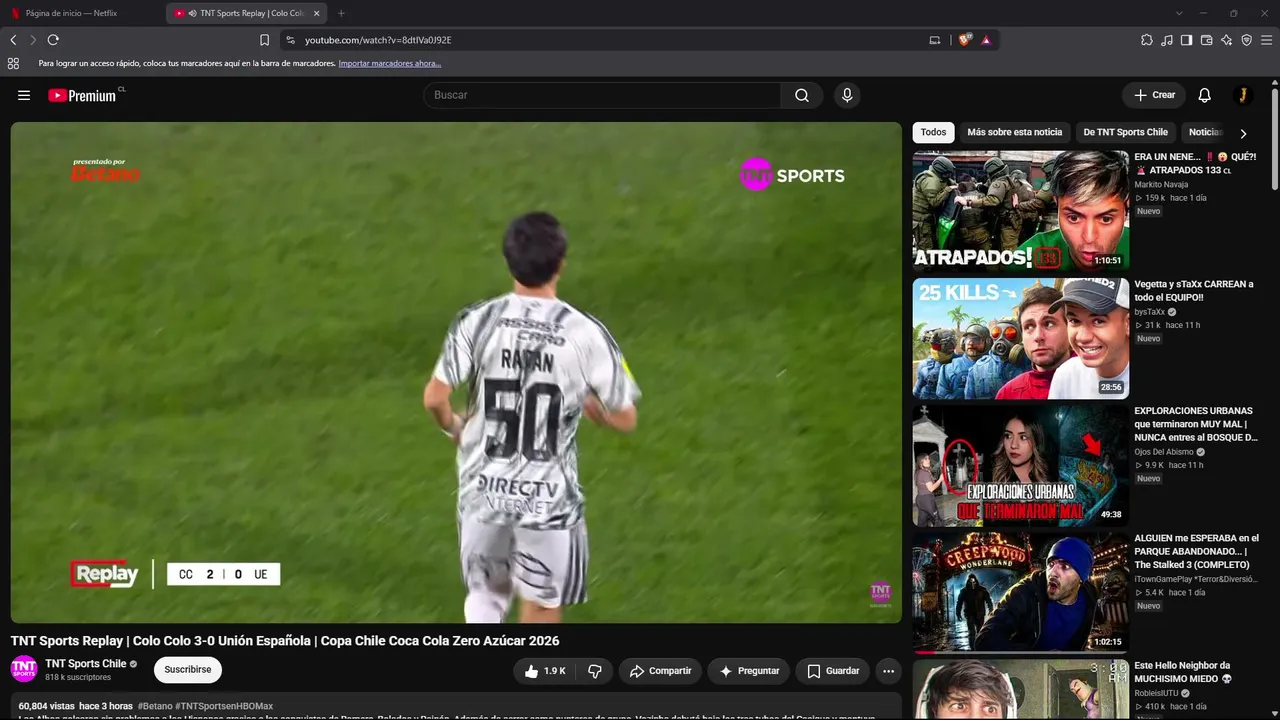Show more filter chips with the arrow

tap(1243, 133)
